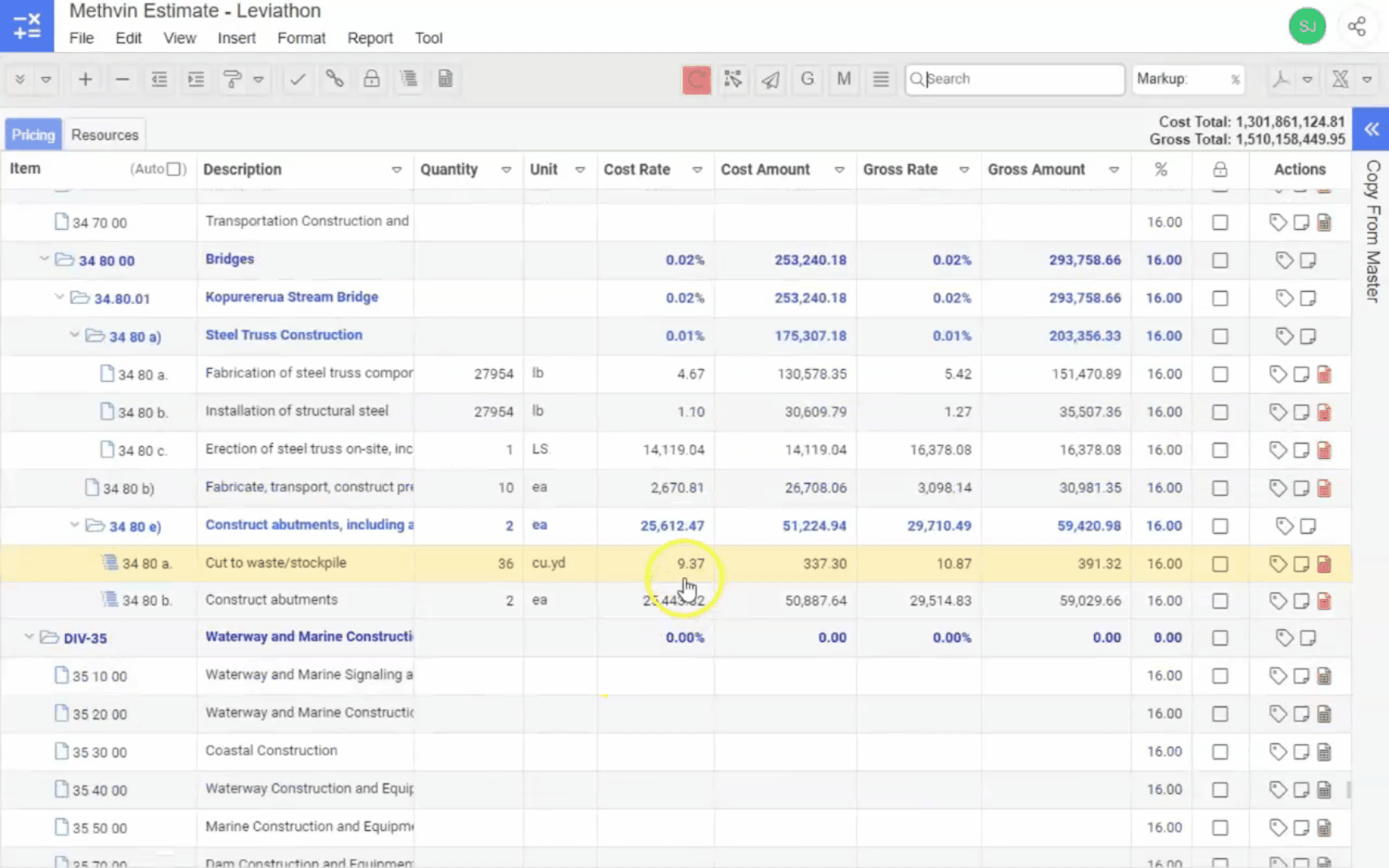Click the red refresh/recalculate toolbar icon
The height and width of the screenshot is (868, 1389).
pyautogui.click(x=696, y=80)
